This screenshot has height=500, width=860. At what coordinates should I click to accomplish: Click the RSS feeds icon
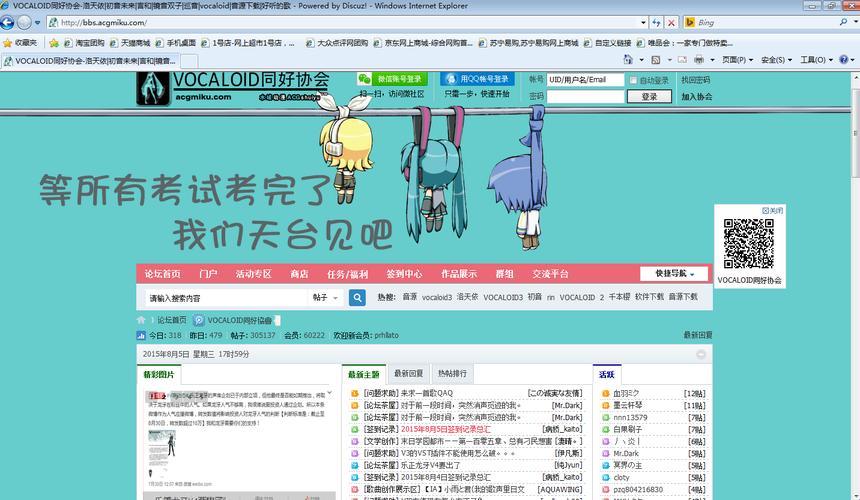(655, 60)
